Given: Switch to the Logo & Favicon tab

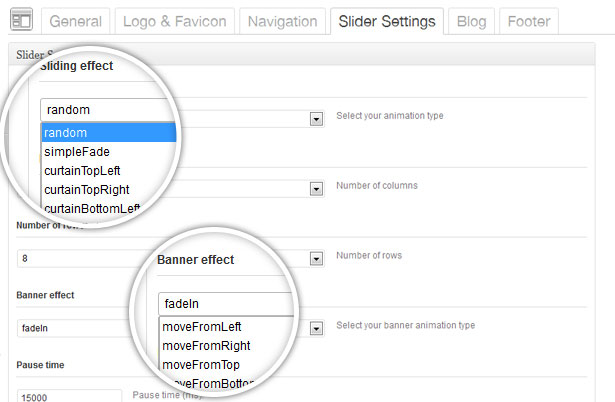Looking at the screenshot, I should click(x=176, y=21).
